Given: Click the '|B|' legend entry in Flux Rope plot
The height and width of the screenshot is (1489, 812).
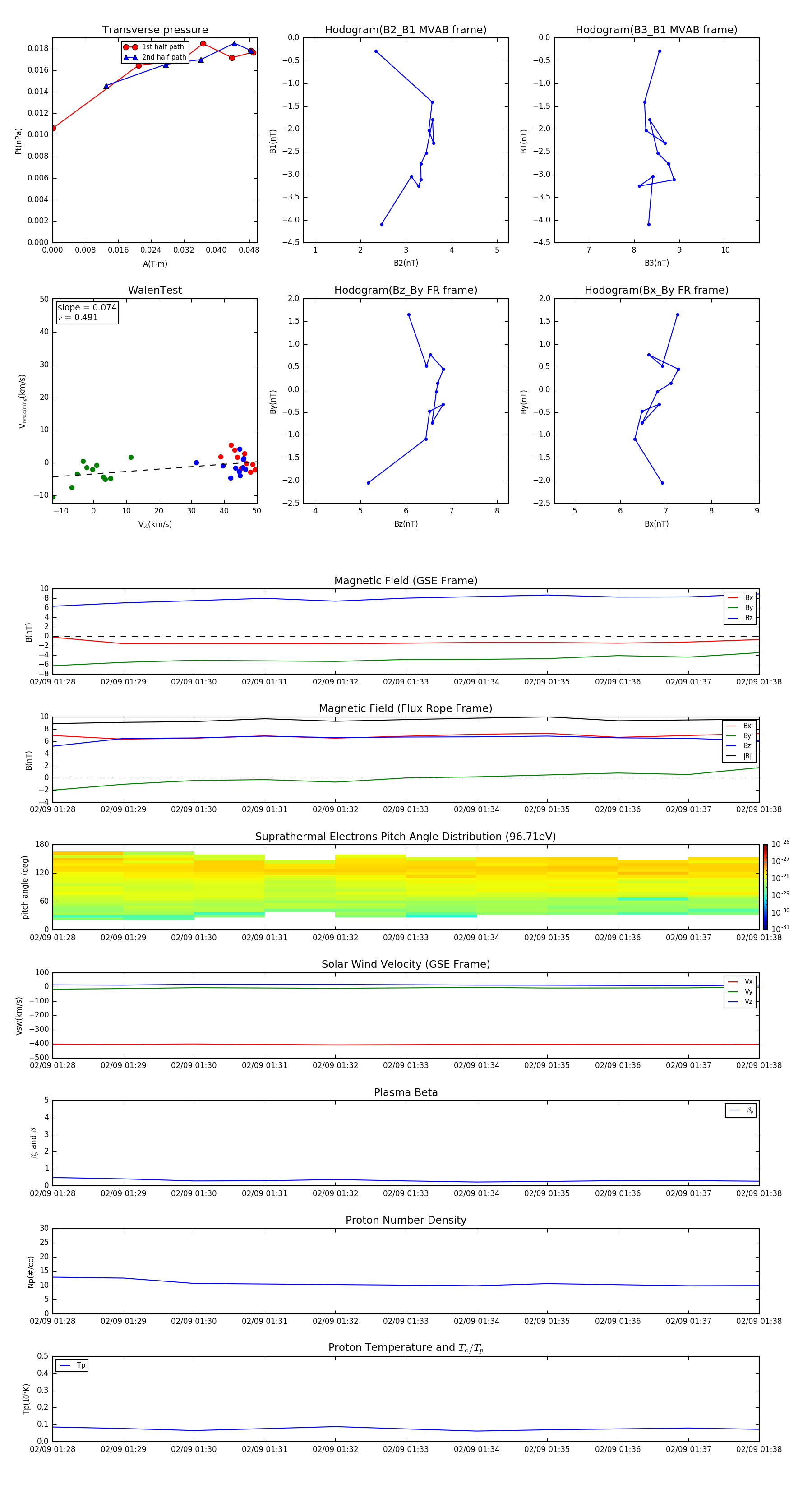Looking at the screenshot, I should tap(739, 756).
